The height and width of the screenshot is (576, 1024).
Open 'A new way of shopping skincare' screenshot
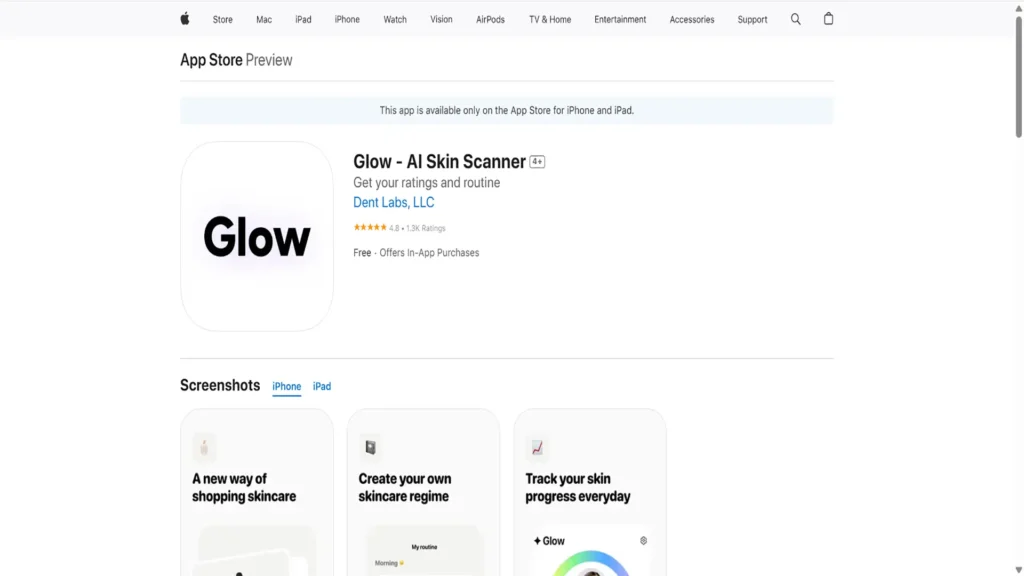257,492
